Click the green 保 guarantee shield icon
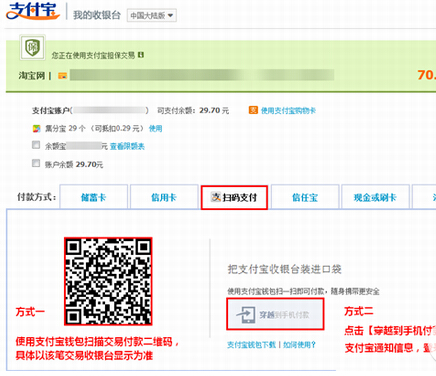 click(32, 48)
